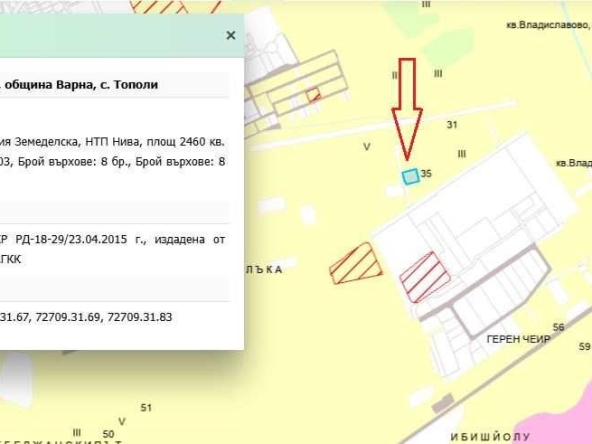Click the map label 51
This screenshot has width=592, height=444.
click(146, 408)
